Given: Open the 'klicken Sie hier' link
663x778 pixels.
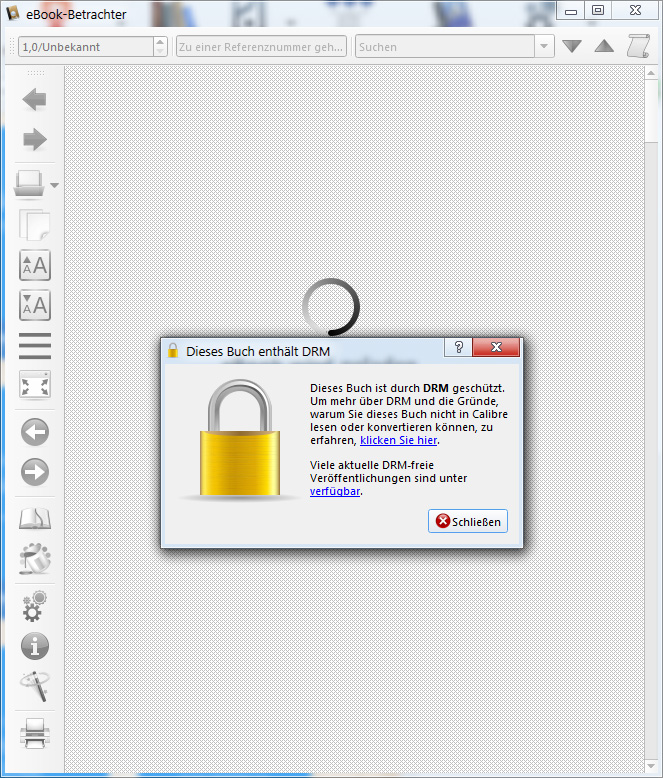Looking at the screenshot, I should pyautogui.click(x=398, y=440).
